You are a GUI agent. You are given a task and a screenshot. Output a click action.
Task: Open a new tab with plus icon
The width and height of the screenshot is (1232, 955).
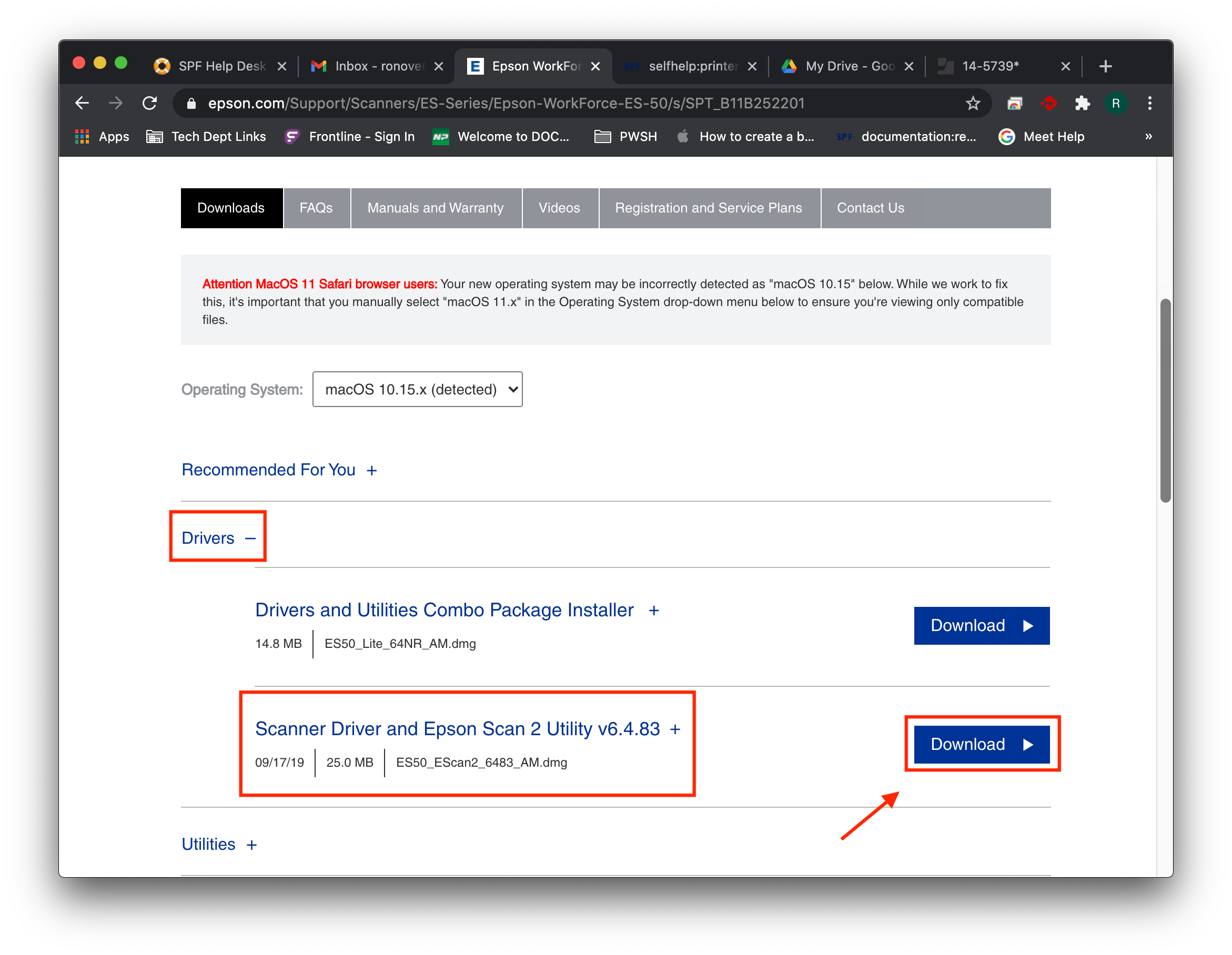[x=1105, y=67]
